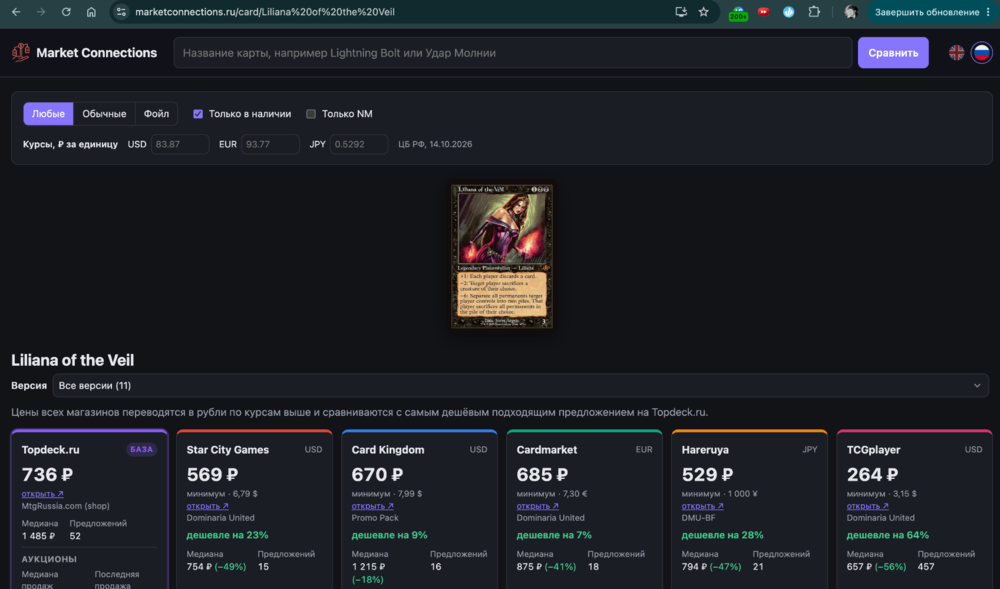This screenshot has height=589, width=1000.
Task: Select the 'Обычные' finish filter
Action: click(x=104, y=114)
